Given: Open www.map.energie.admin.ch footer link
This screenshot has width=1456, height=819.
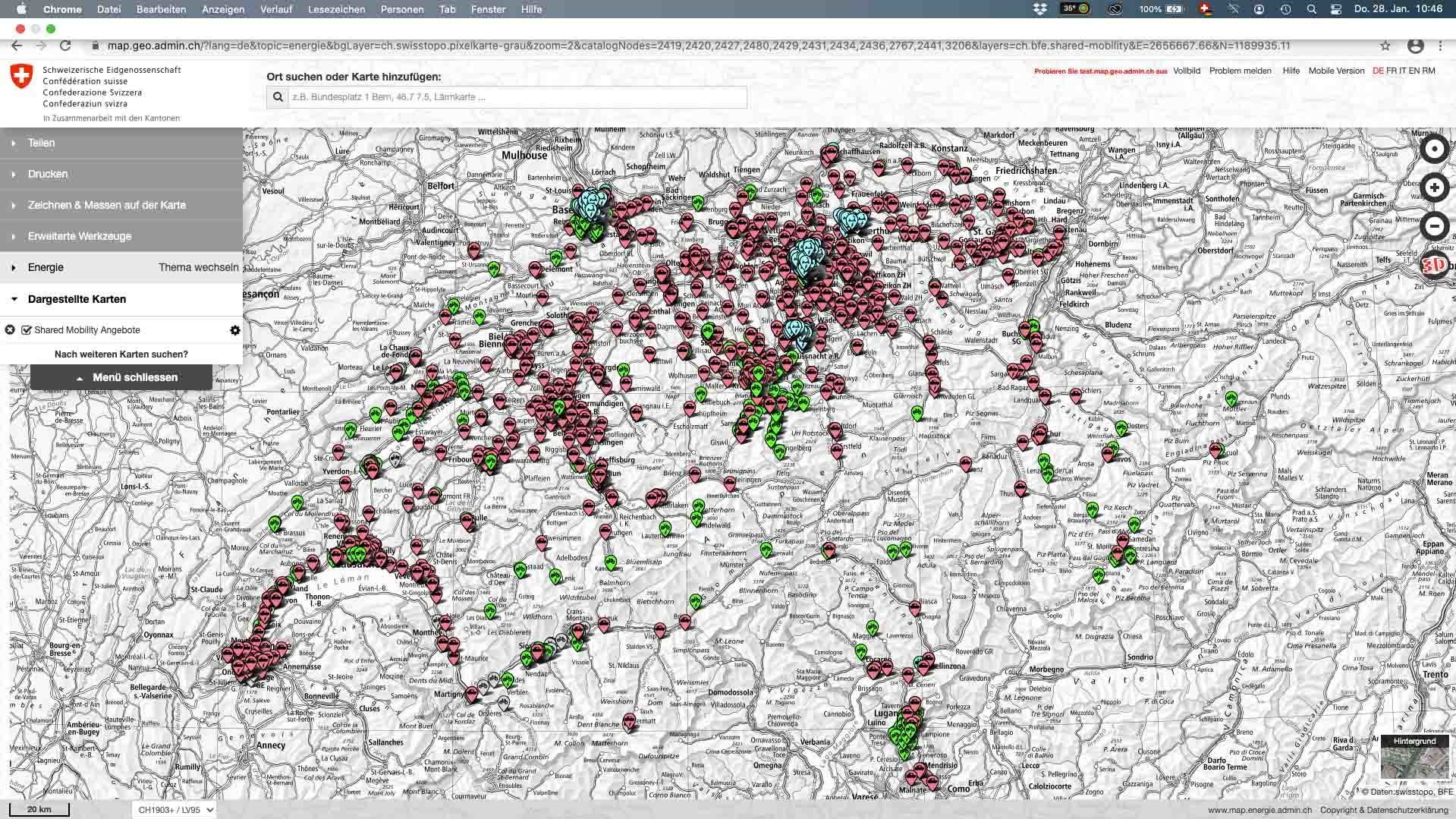Looking at the screenshot, I should point(1259,810).
